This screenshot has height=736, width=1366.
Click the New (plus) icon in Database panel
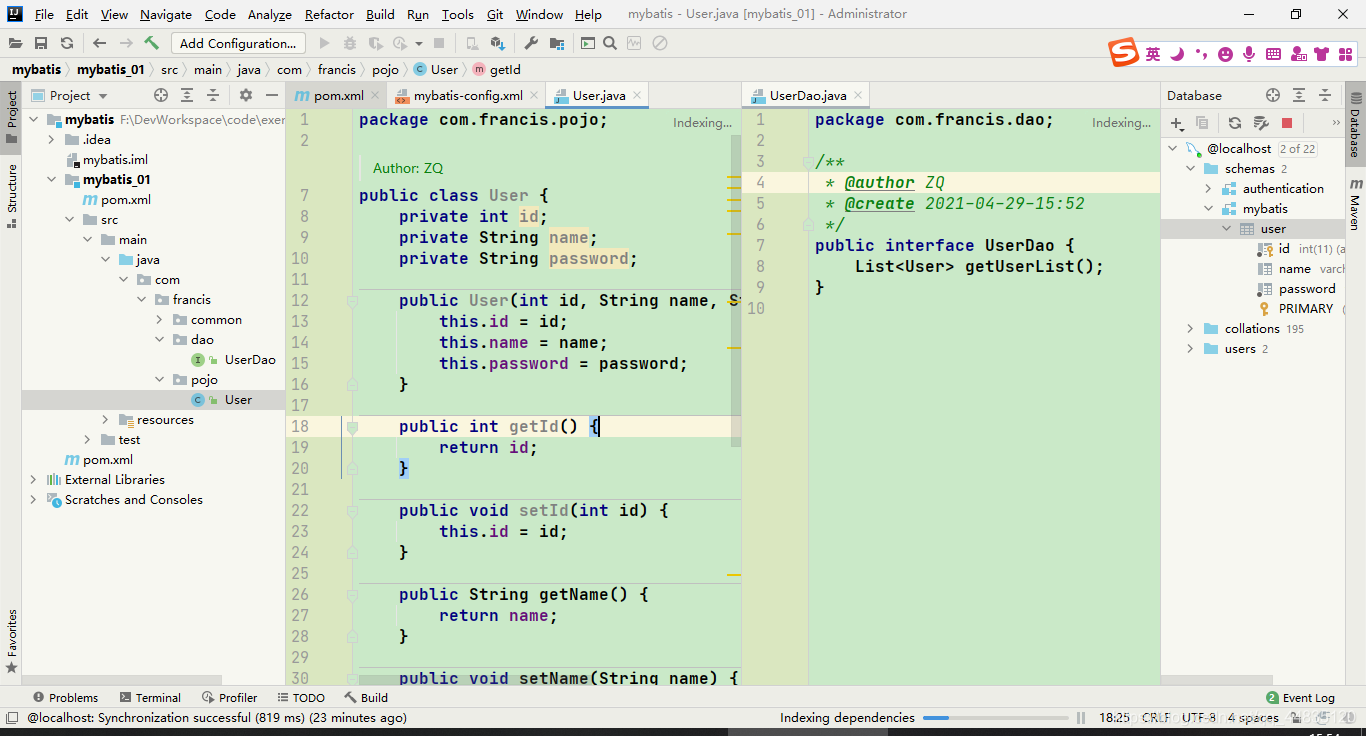(x=1177, y=123)
